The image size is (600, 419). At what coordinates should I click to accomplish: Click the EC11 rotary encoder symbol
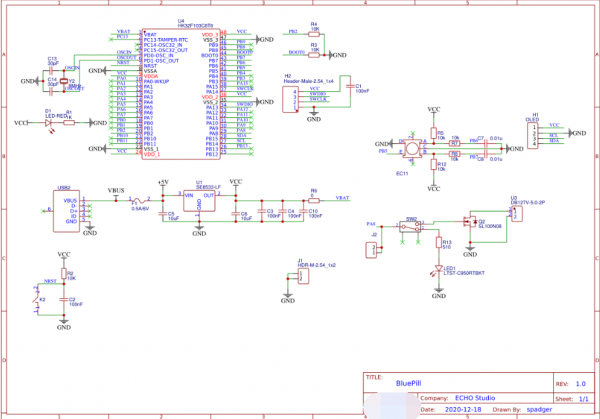[x=411, y=149]
